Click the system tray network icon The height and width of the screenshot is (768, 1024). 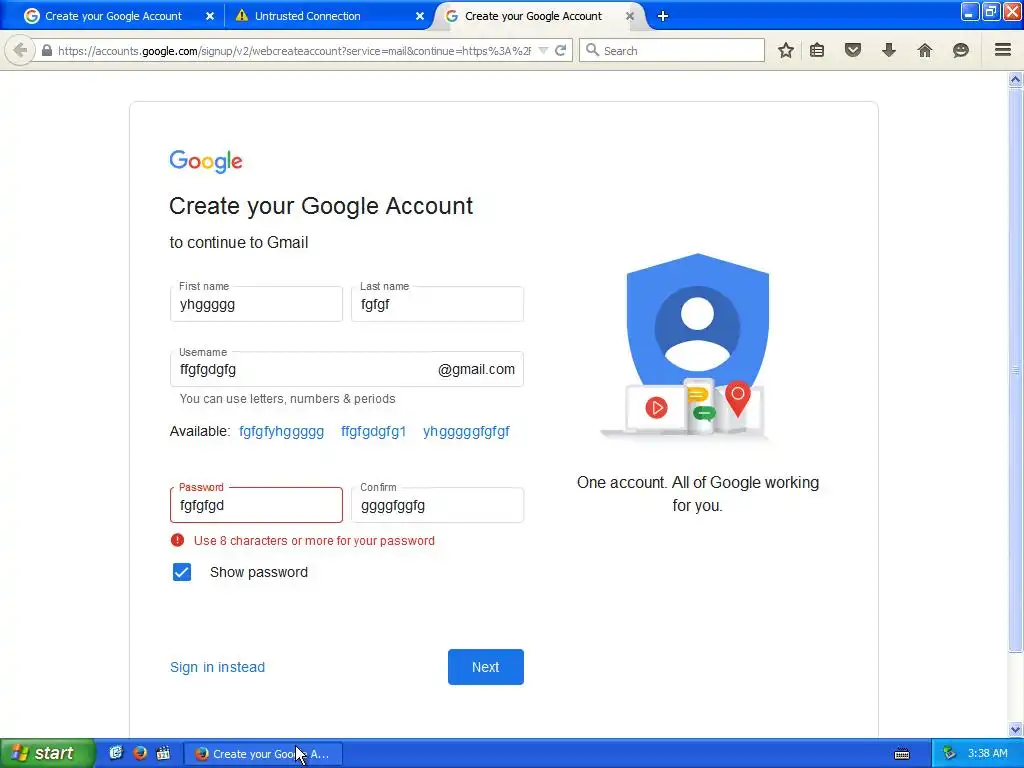pyautogui.click(x=949, y=753)
